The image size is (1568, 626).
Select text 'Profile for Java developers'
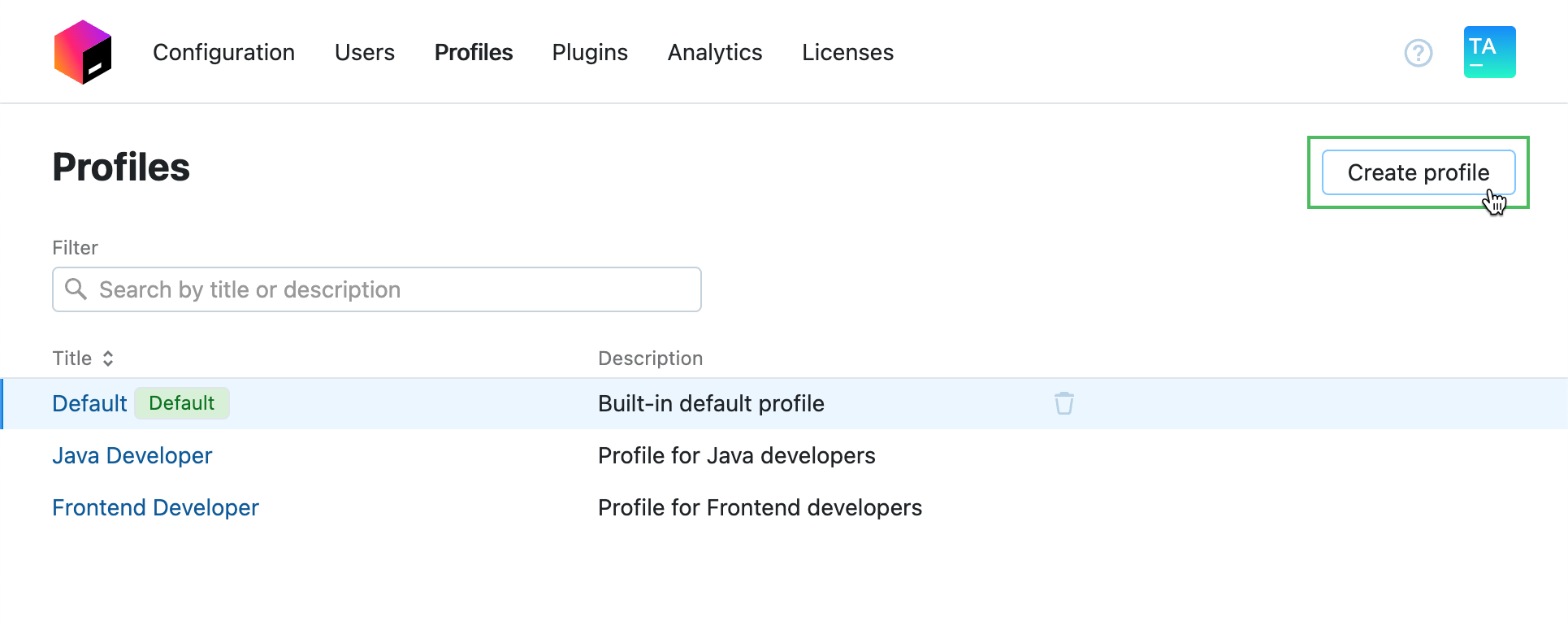click(737, 455)
